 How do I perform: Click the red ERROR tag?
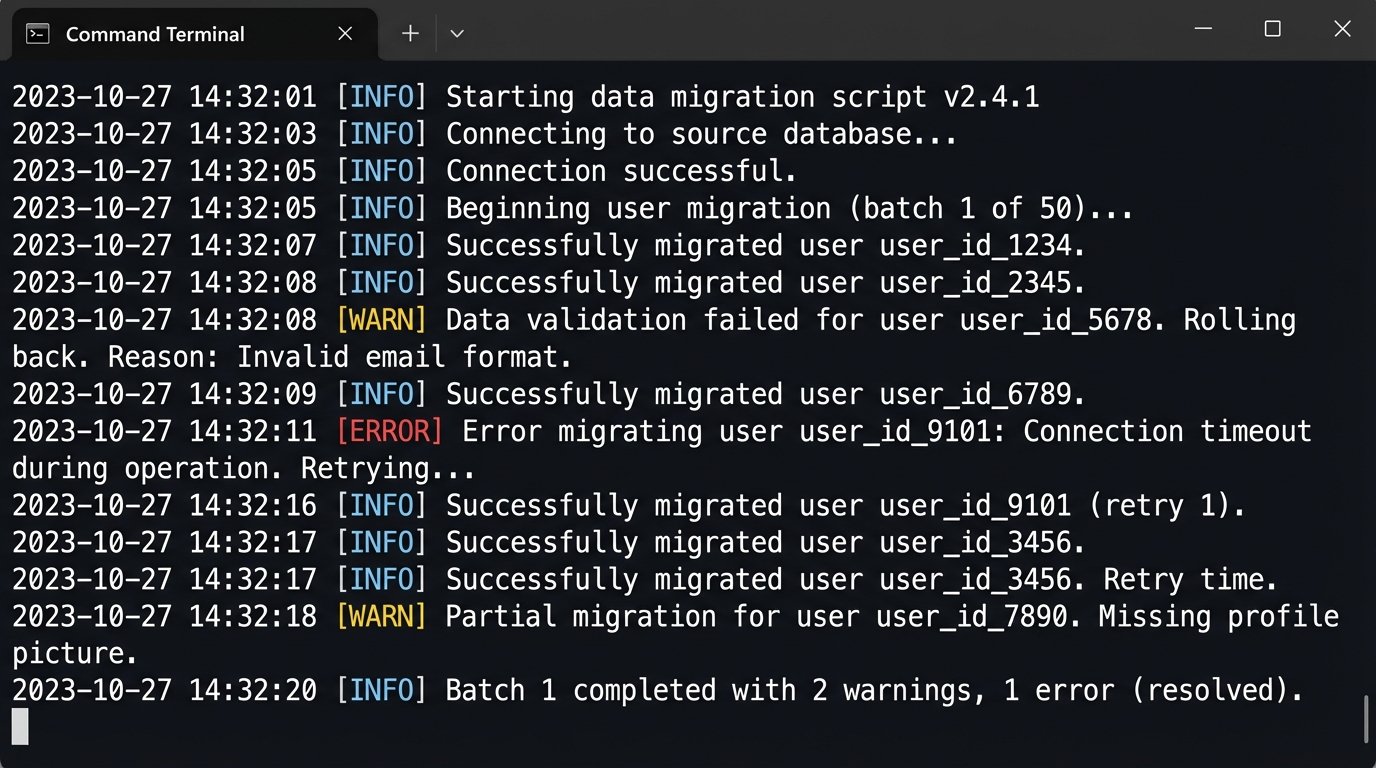[389, 431]
